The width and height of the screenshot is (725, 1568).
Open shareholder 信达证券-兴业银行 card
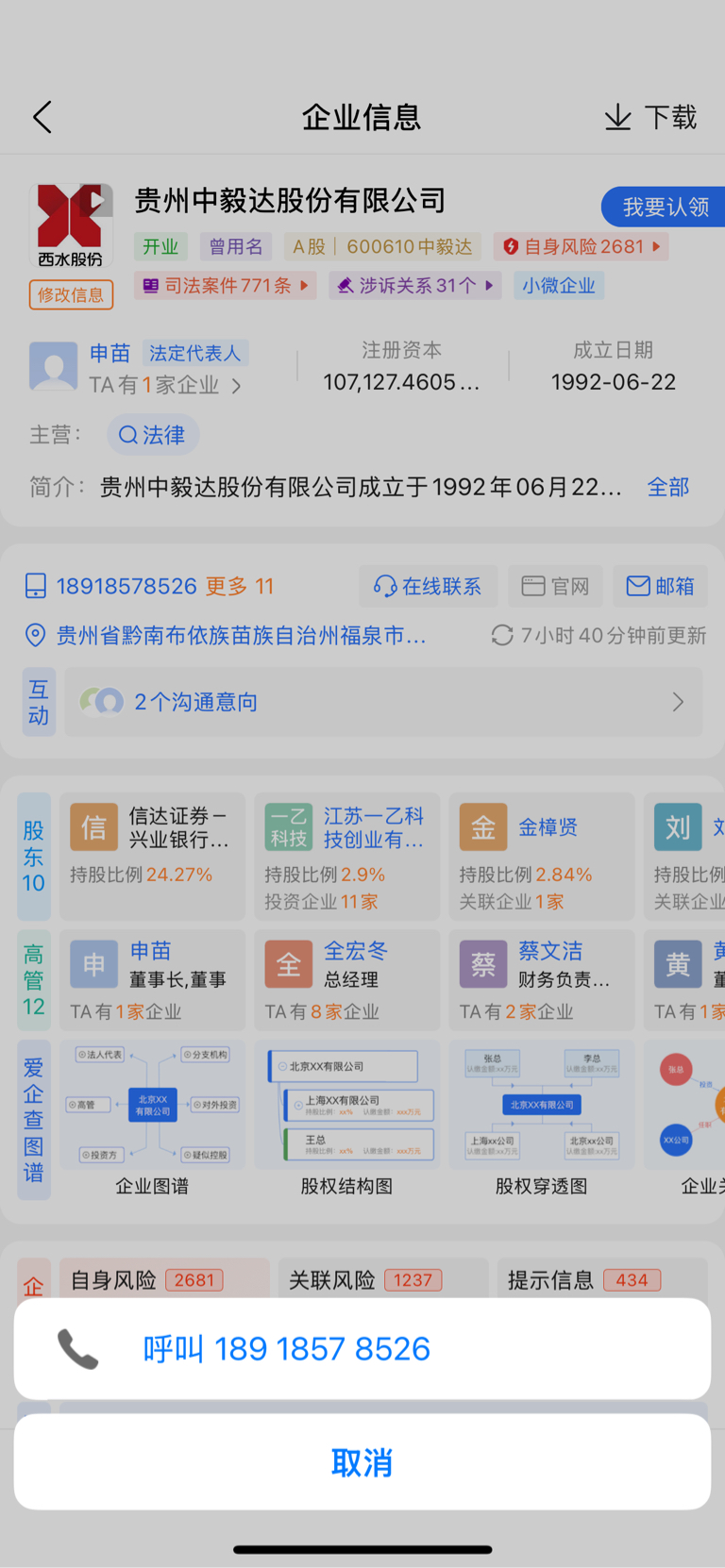click(152, 856)
